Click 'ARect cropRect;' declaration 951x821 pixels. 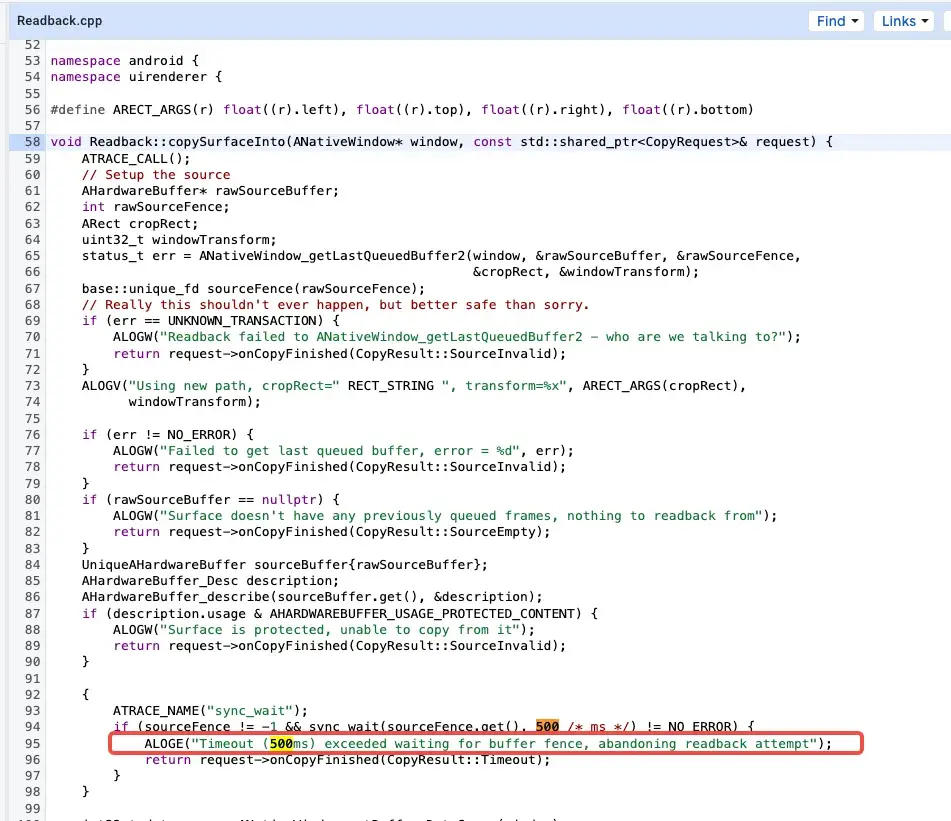click(x=140, y=224)
